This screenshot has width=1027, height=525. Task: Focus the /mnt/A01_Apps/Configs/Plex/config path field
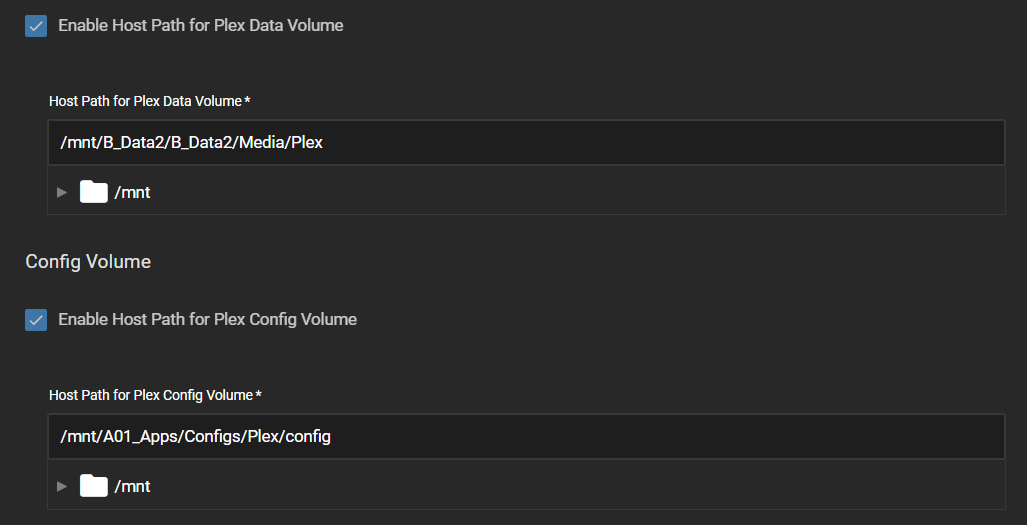tap(526, 436)
